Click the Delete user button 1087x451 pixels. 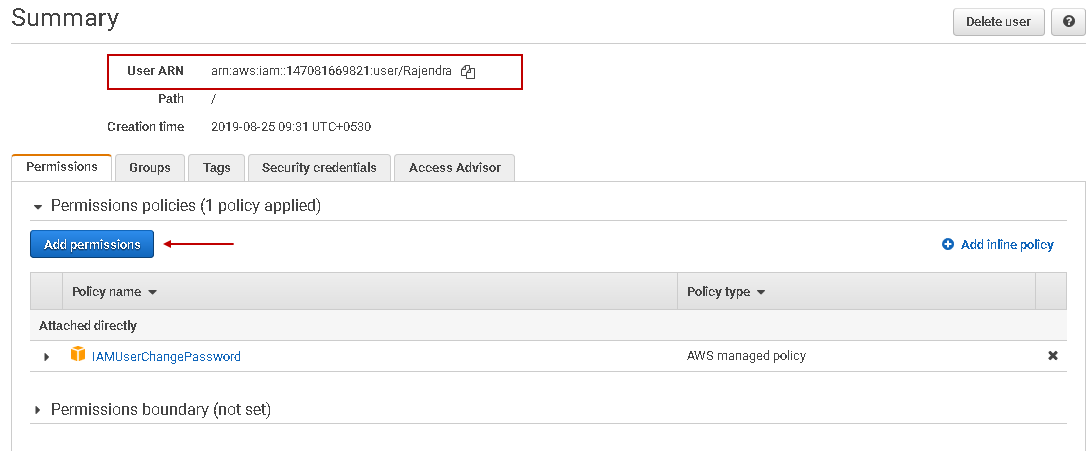[x=998, y=21]
